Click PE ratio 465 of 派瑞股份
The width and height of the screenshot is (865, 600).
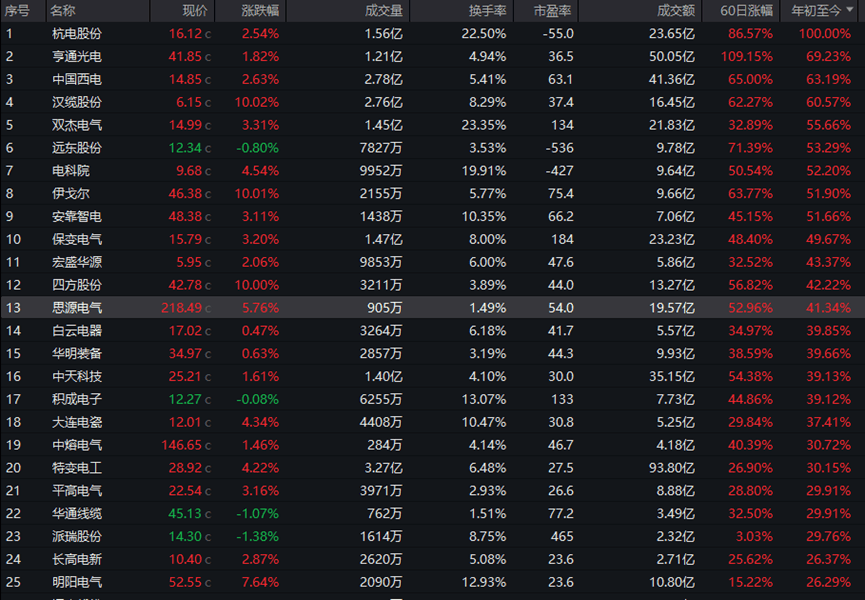562,537
